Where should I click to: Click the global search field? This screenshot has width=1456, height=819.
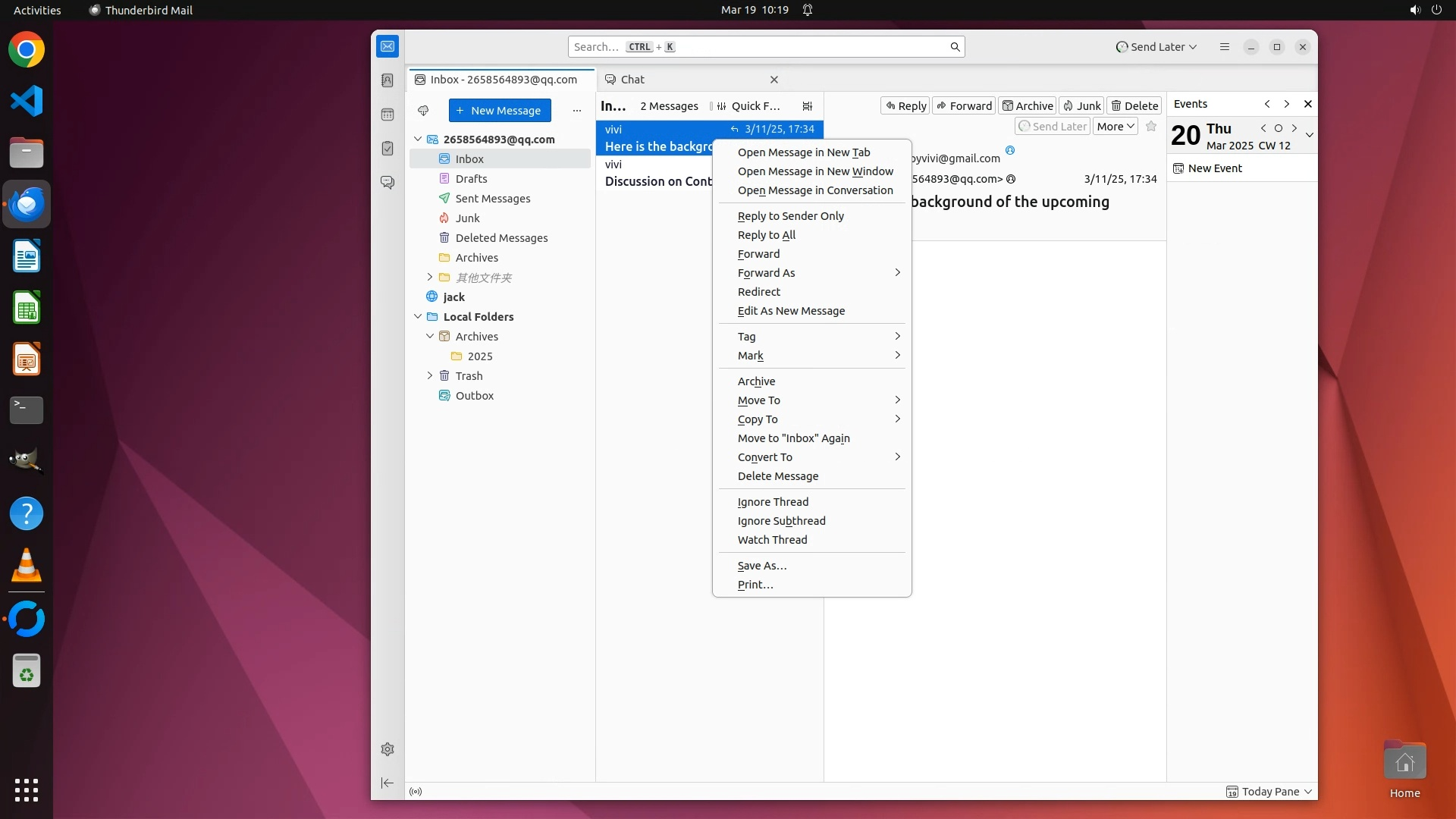(x=758, y=47)
